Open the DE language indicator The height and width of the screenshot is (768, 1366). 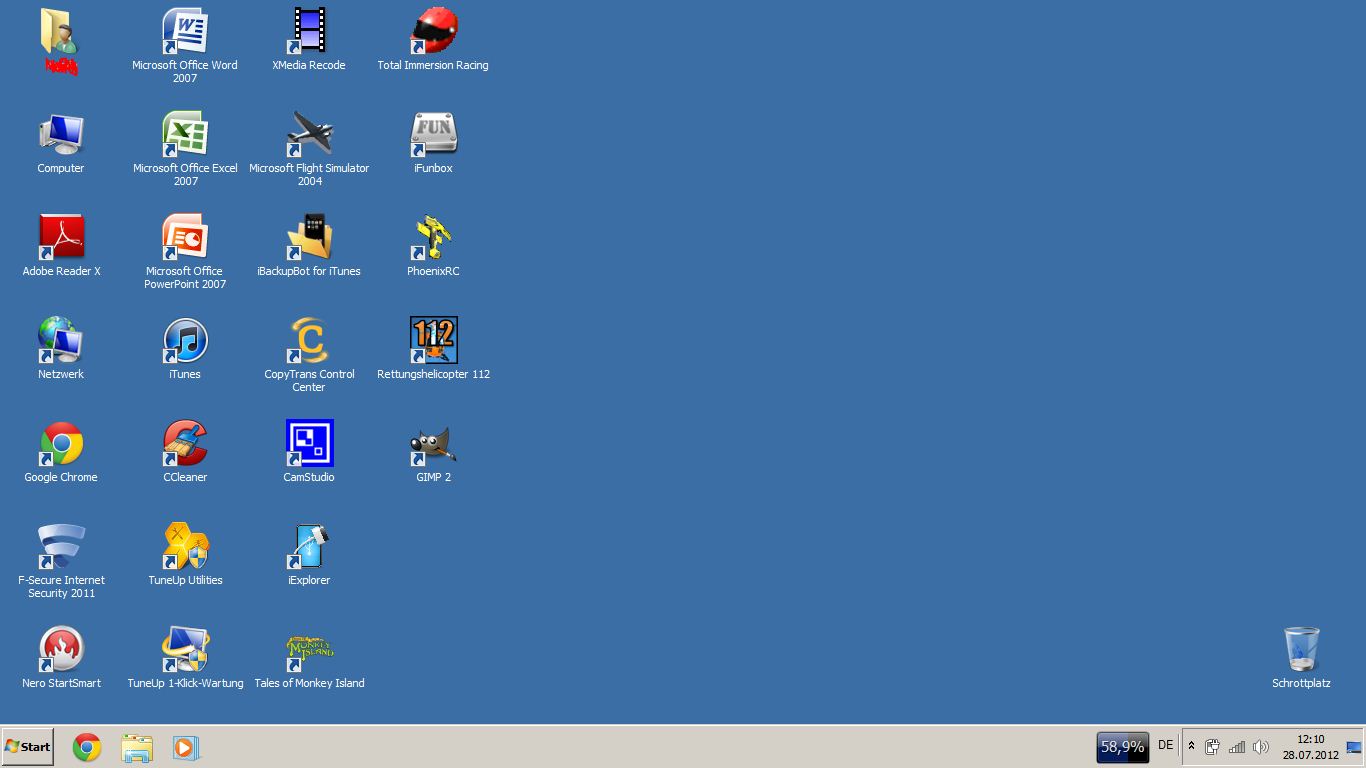pos(1165,745)
